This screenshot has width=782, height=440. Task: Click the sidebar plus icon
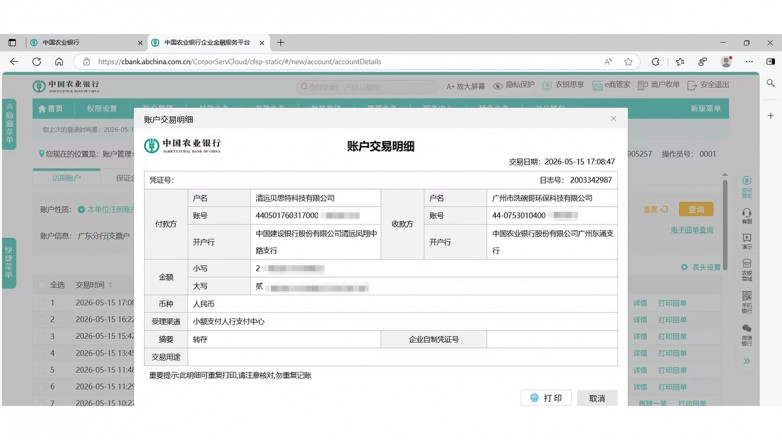point(771,115)
